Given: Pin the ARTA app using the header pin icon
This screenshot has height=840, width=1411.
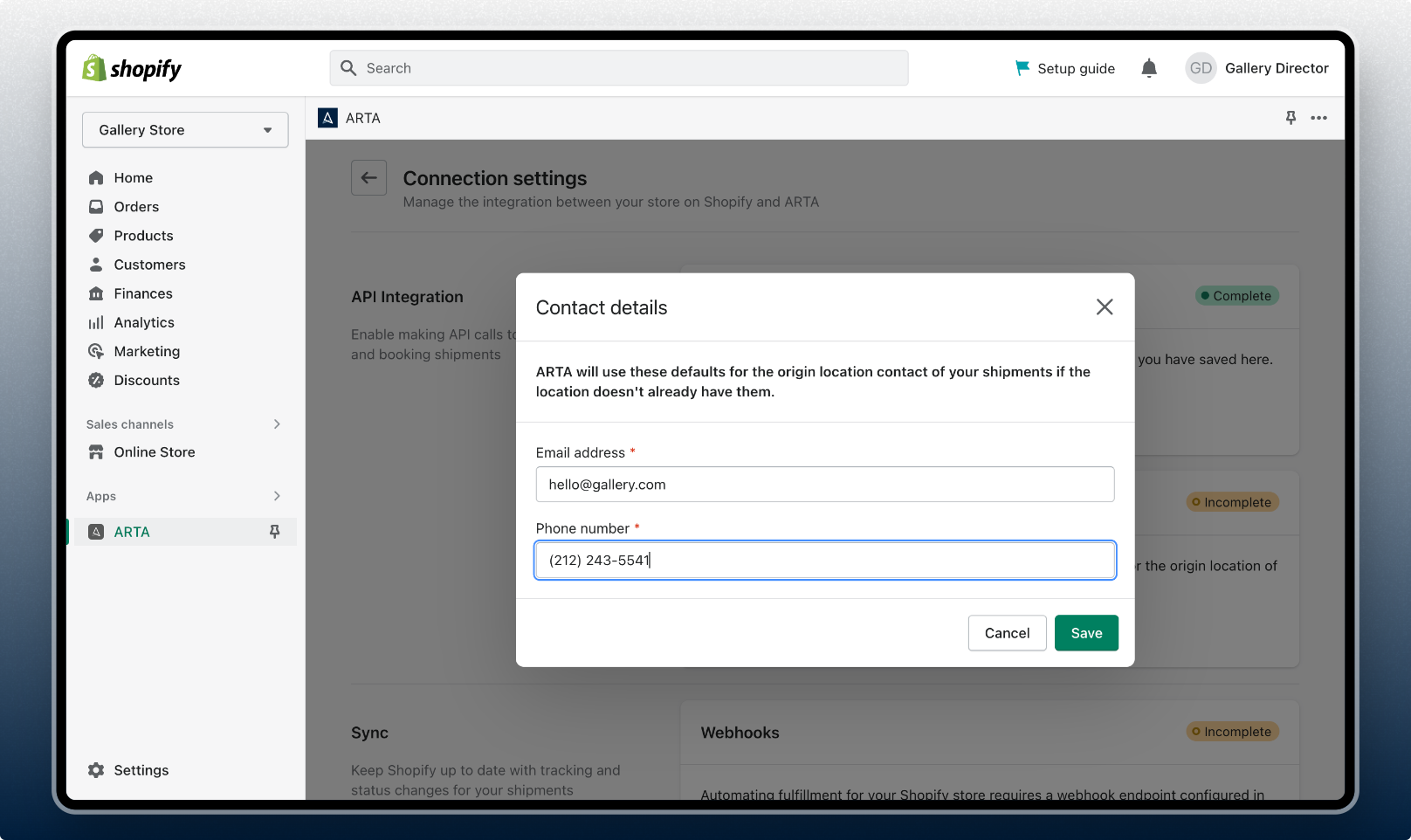Looking at the screenshot, I should (x=1291, y=118).
